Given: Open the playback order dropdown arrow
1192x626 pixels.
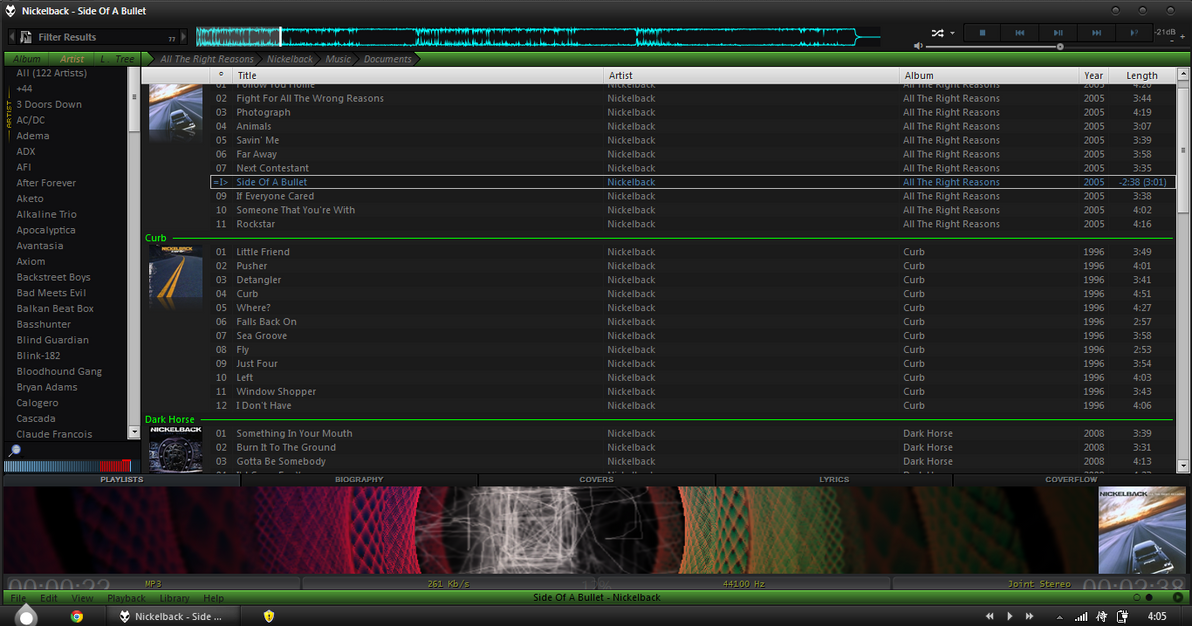Looking at the screenshot, I should point(953,33).
